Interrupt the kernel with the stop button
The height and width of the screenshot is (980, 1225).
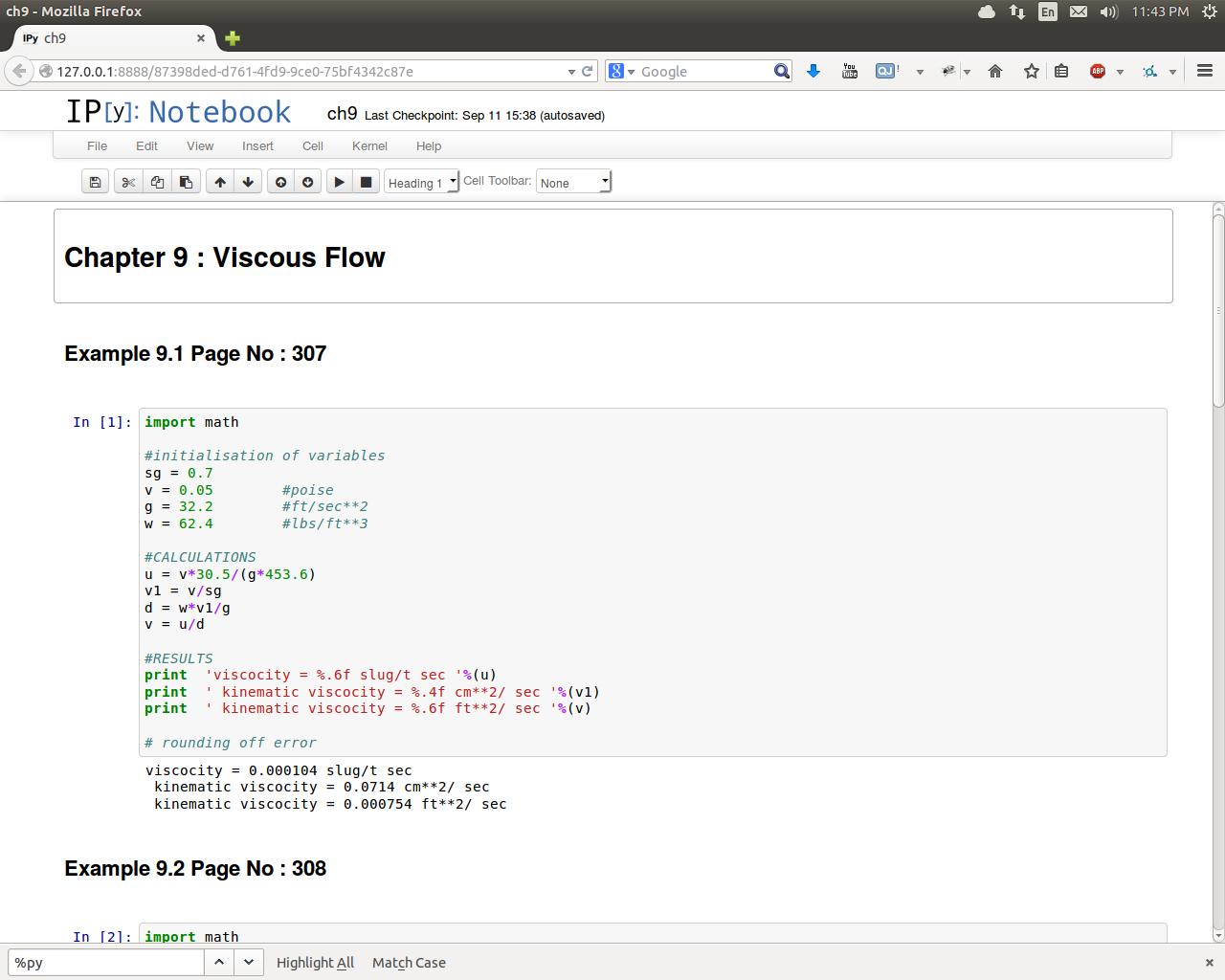click(x=366, y=182)
